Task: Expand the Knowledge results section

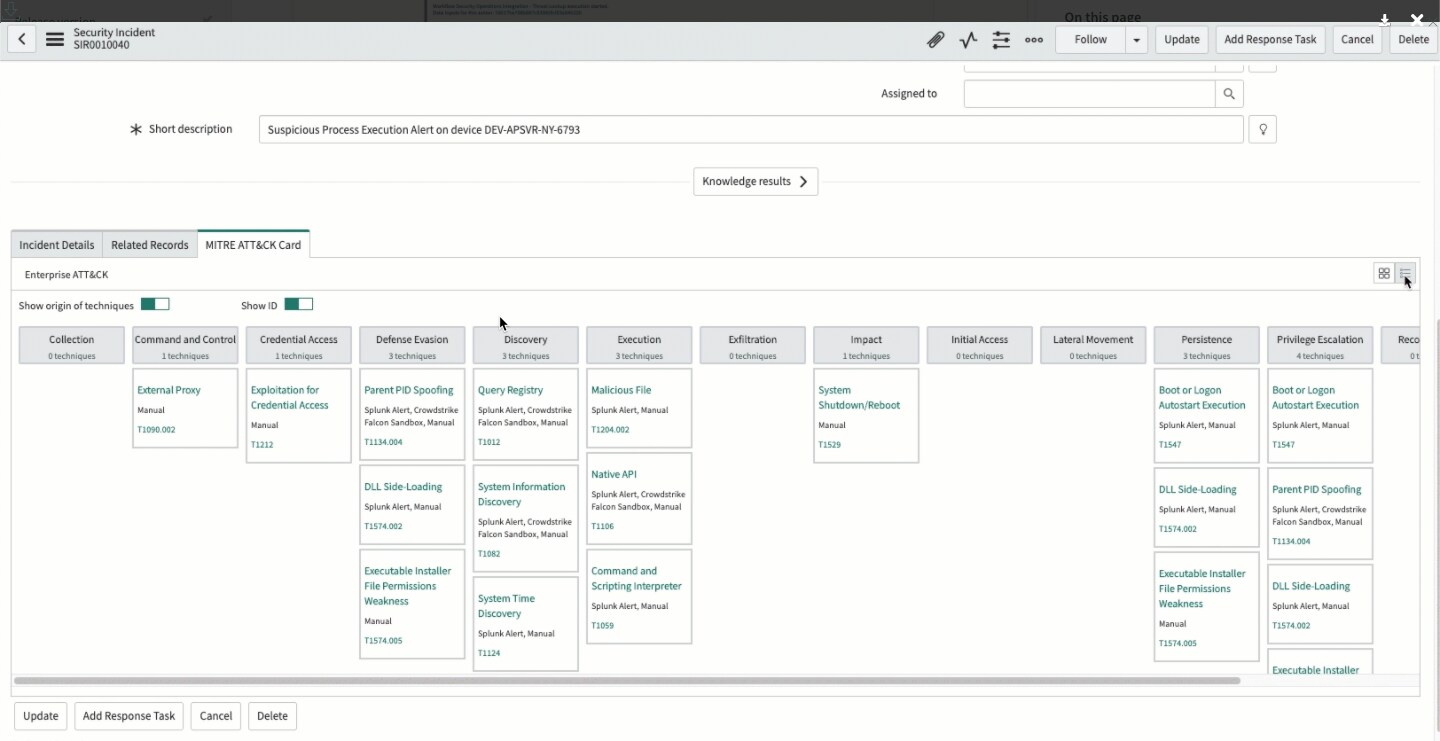Action: 755,181
